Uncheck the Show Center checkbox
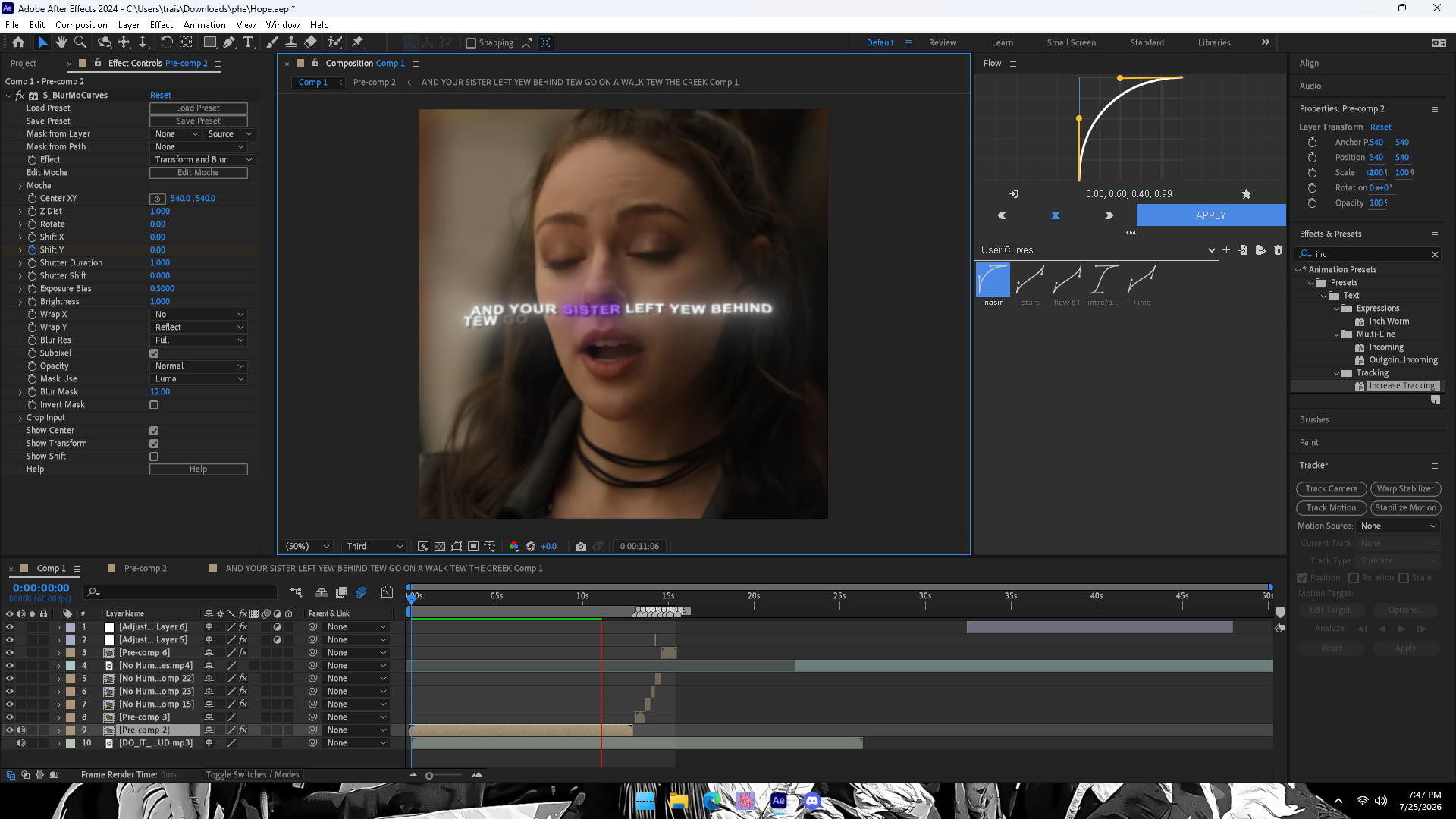Viewport: 1456px width, 819px height. [154, 431]
